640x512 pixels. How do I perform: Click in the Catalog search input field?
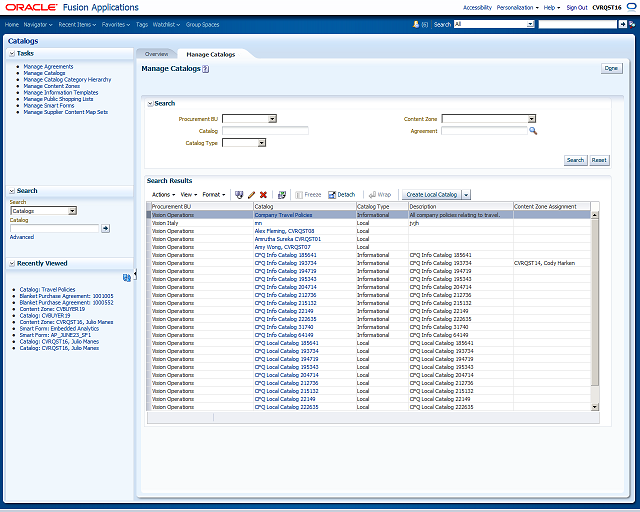point(265,131)
